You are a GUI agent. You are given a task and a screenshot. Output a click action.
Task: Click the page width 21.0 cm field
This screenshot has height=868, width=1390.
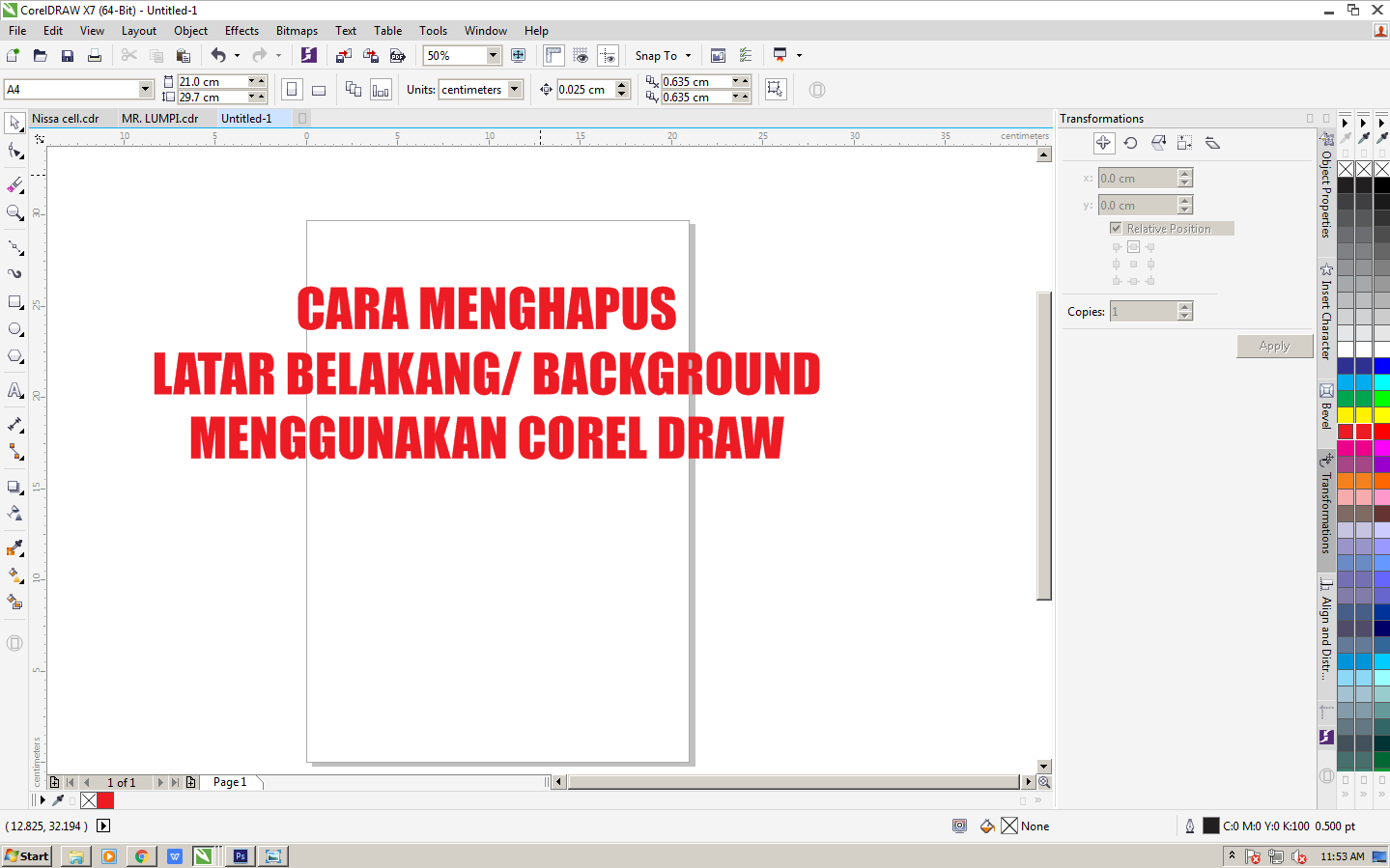click(212, 82)
